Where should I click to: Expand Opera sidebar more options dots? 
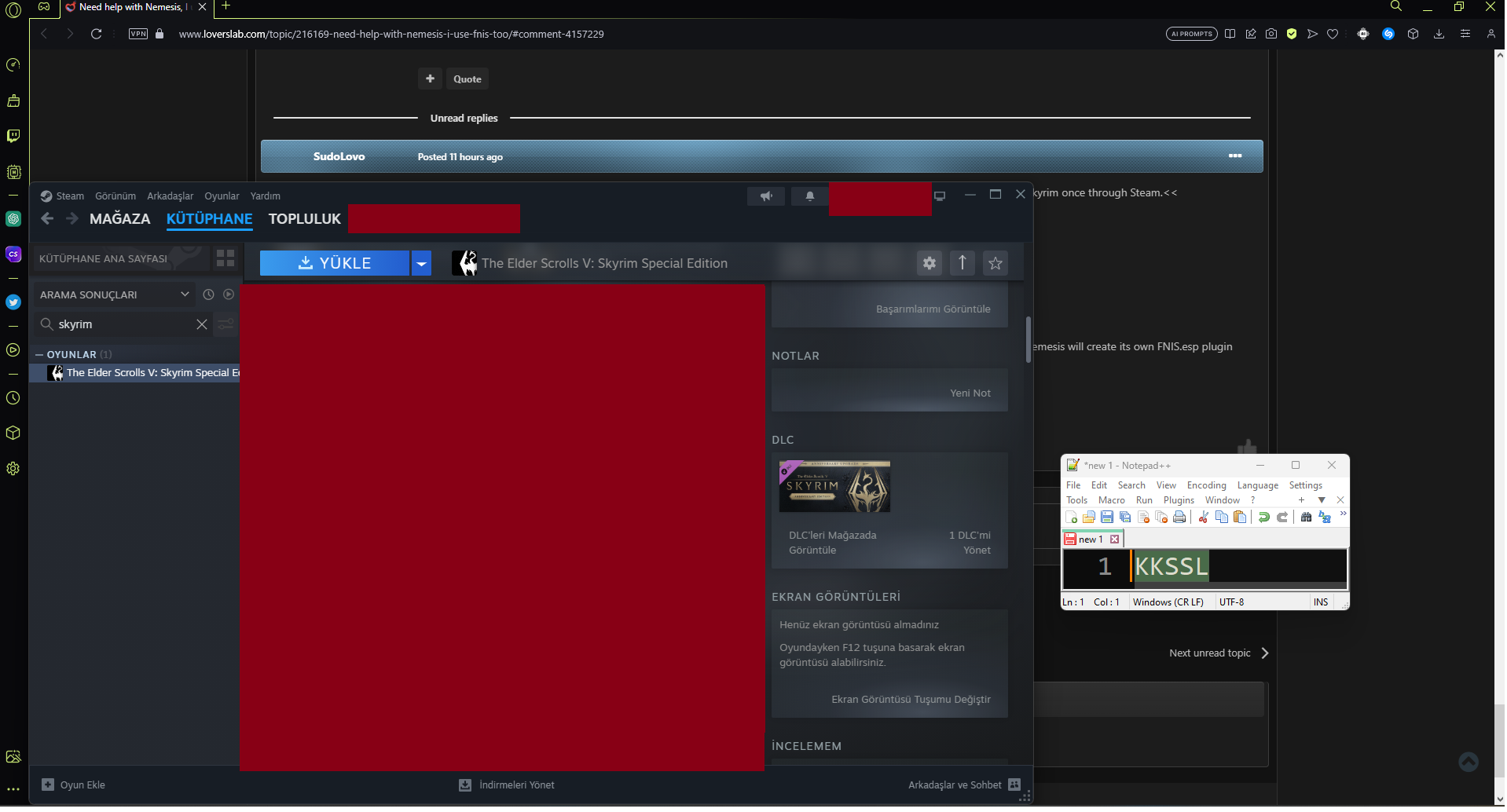13,791
